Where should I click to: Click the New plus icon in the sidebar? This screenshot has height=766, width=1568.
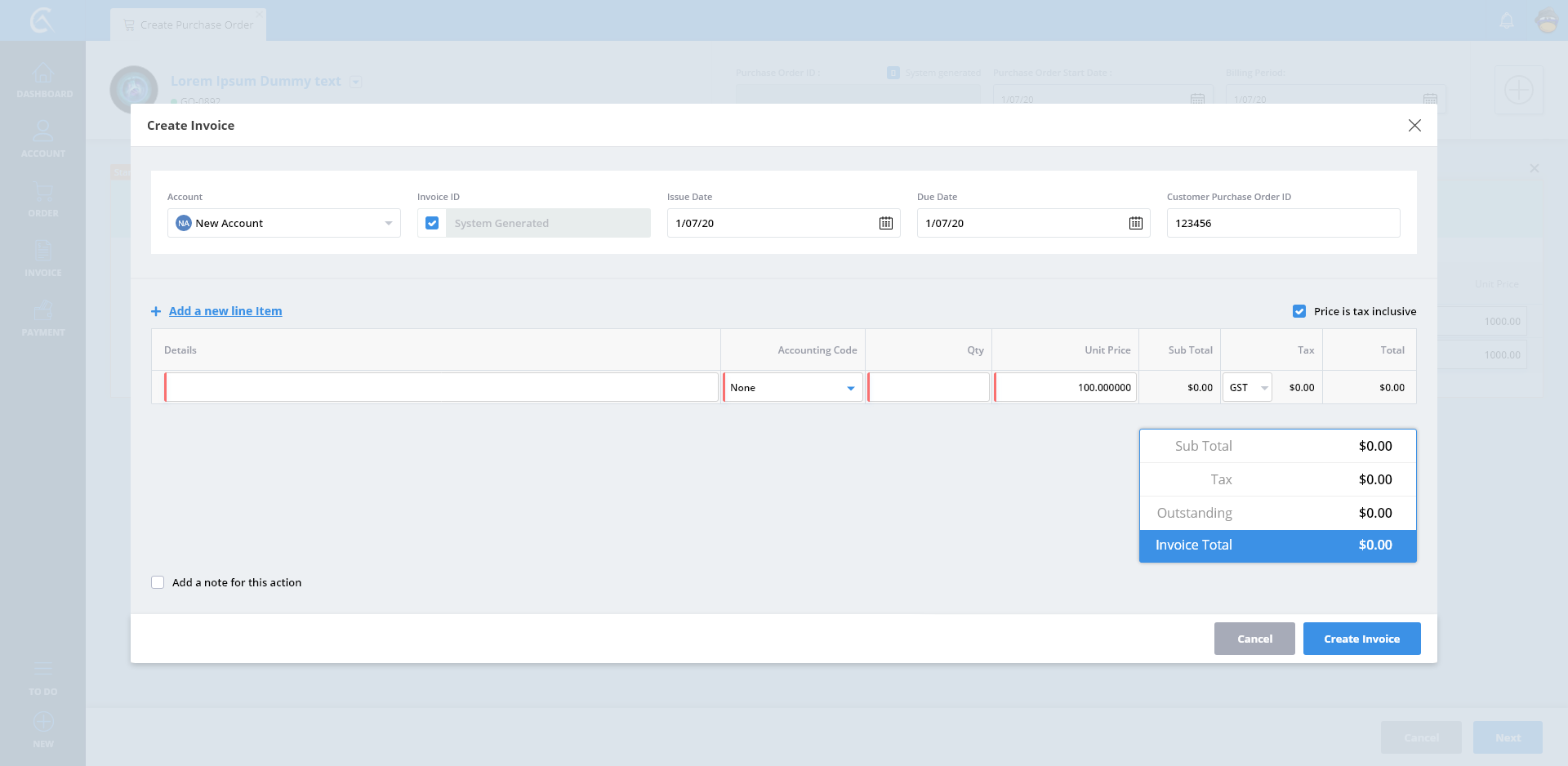[43, 722]
